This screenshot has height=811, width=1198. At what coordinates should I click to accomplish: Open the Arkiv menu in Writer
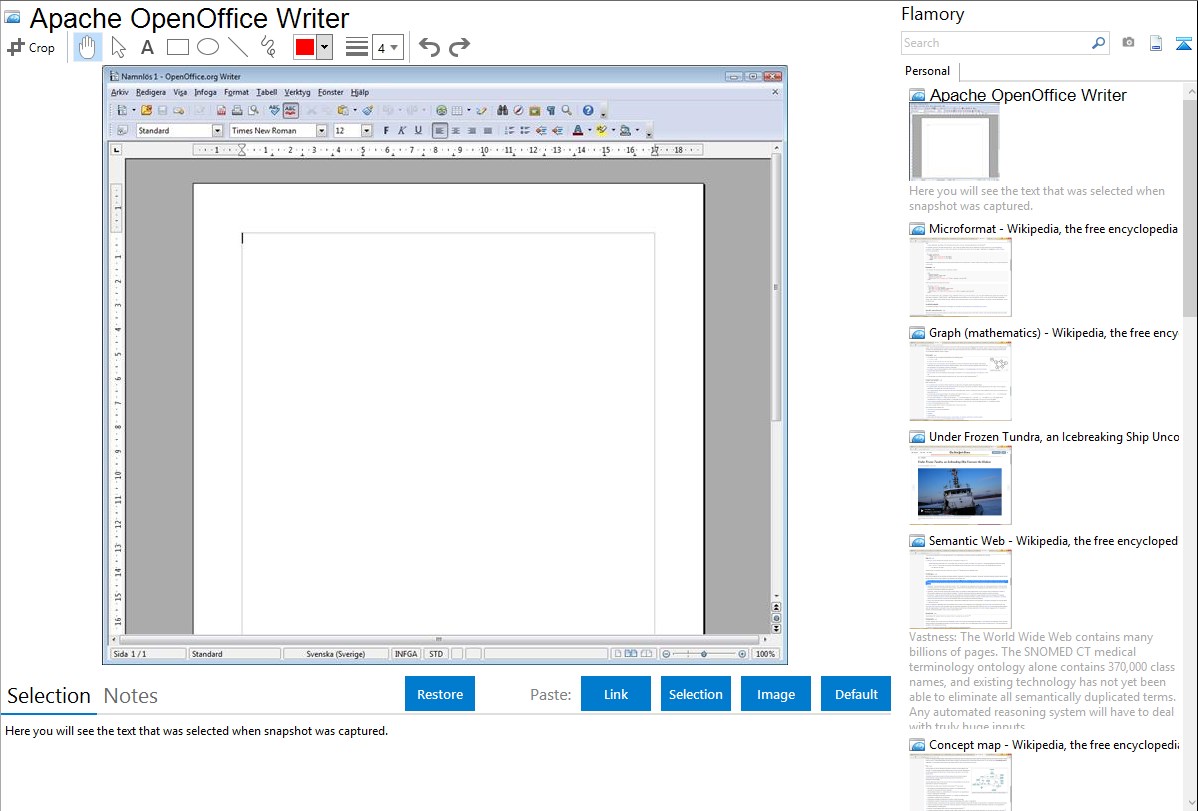coord(120,92)
